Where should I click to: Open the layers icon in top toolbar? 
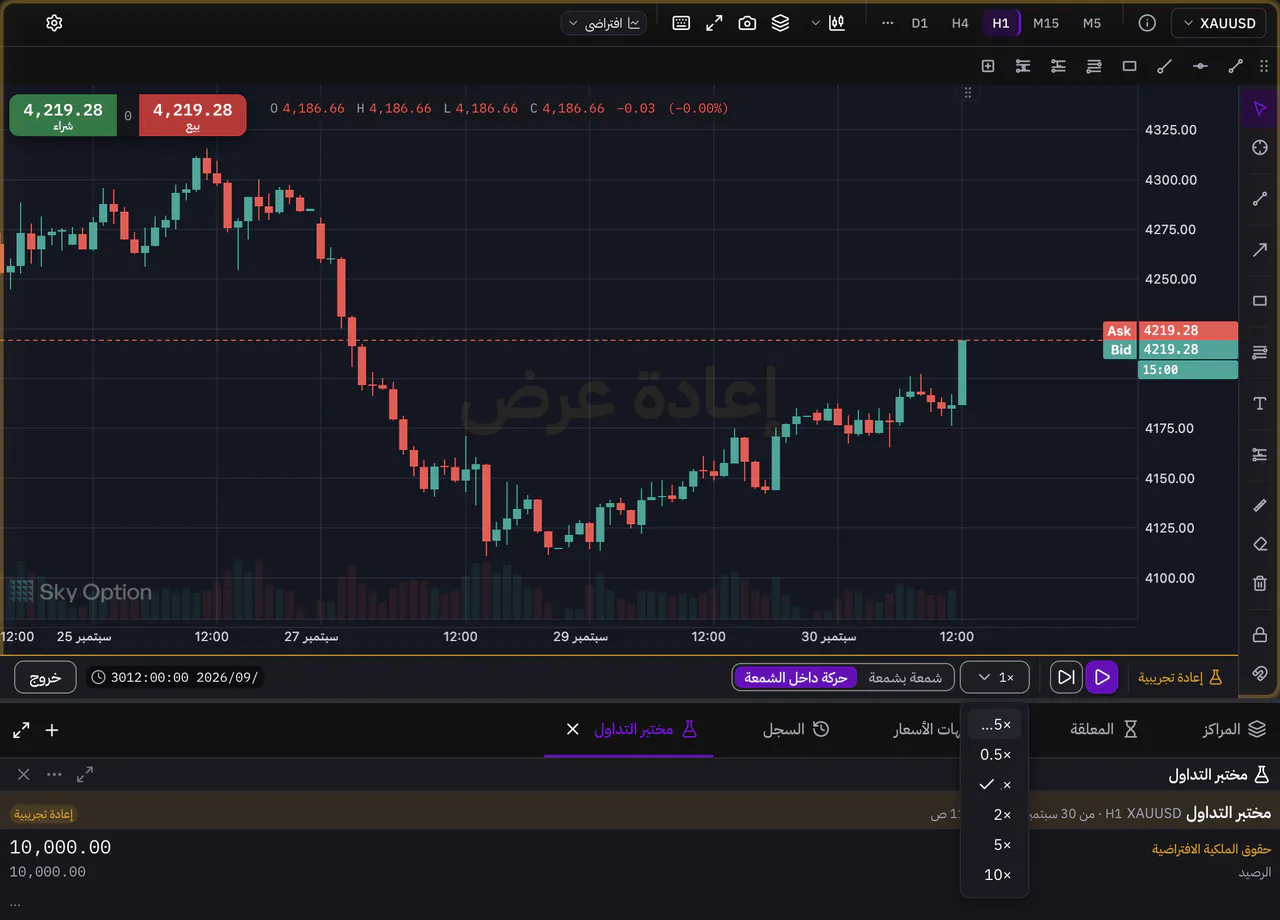(780, 23)
